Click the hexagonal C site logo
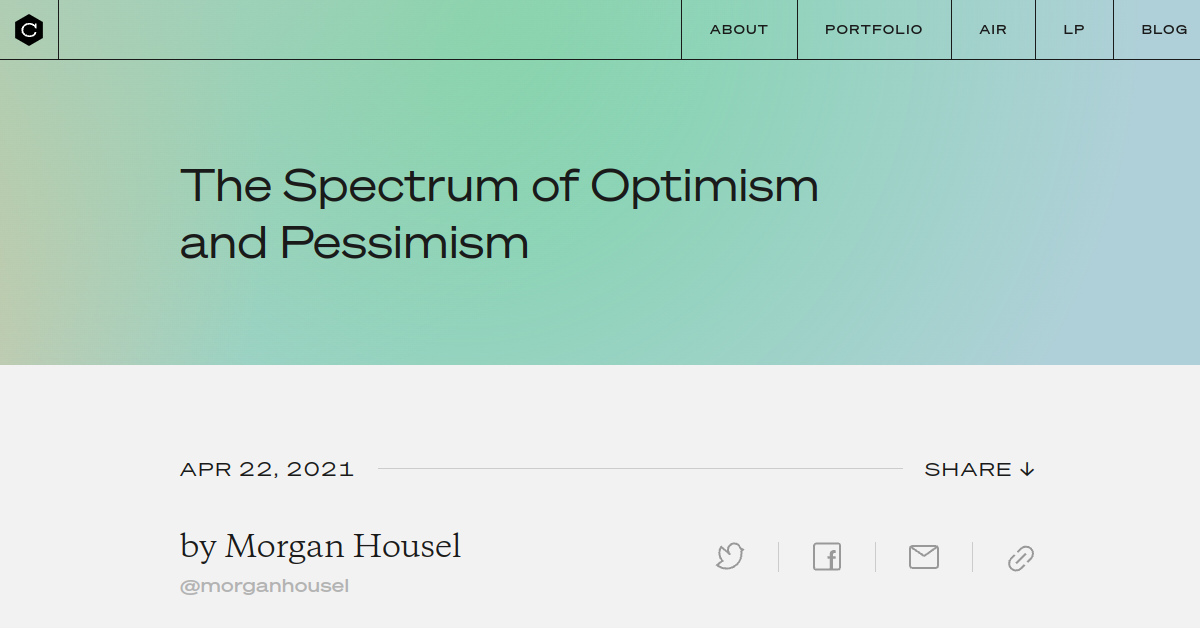This screenshot has width=1200, height=628. (28, 29)
